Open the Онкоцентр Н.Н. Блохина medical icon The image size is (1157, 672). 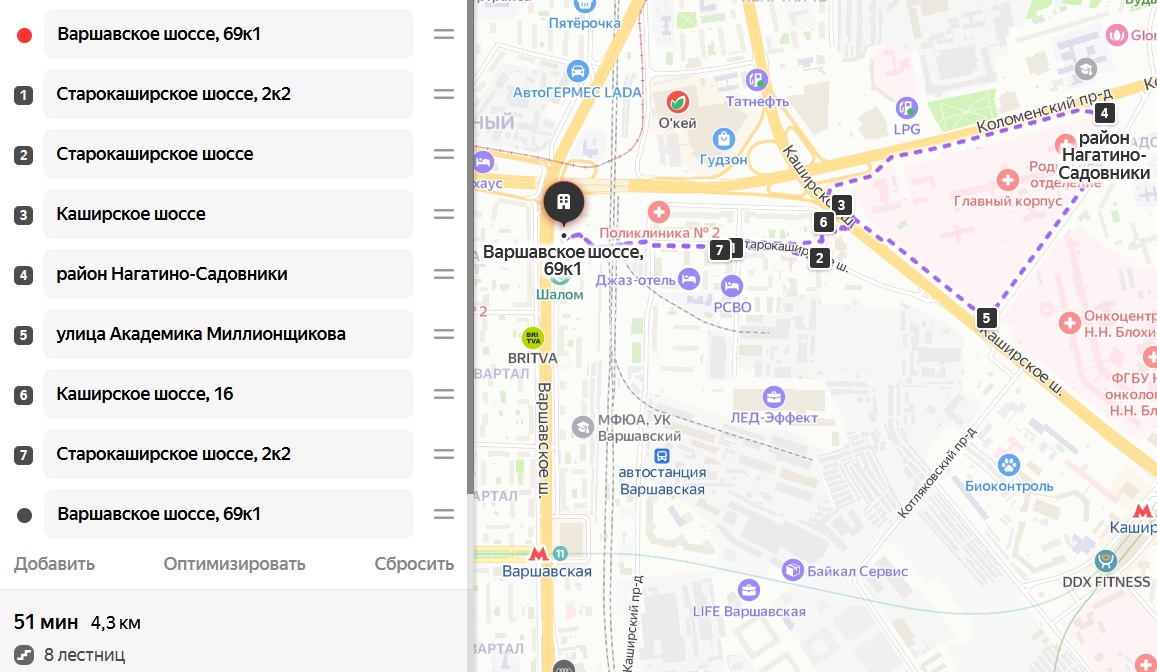tap(1069, 322)
